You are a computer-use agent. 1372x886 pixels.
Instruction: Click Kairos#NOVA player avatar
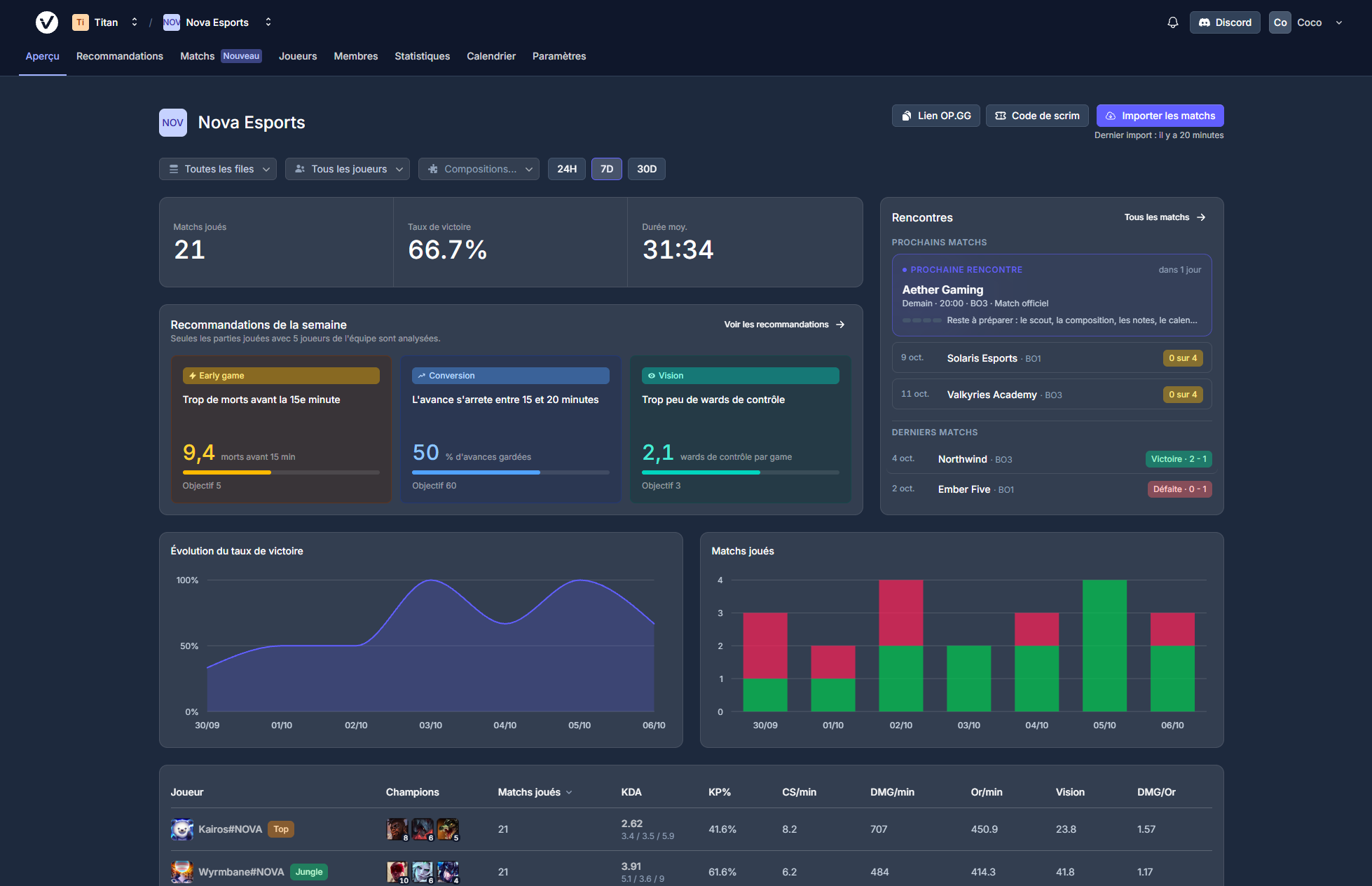click(x=182, y=829)
